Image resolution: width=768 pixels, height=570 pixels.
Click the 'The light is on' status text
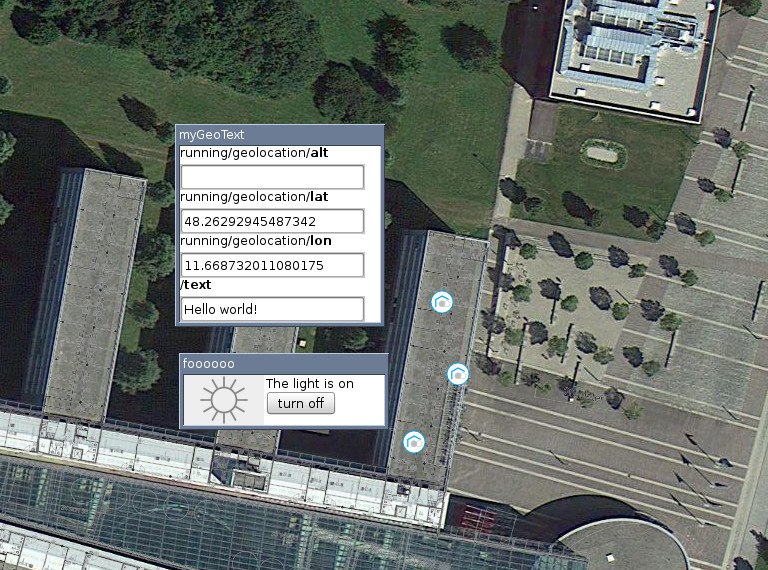coord(310,383)
